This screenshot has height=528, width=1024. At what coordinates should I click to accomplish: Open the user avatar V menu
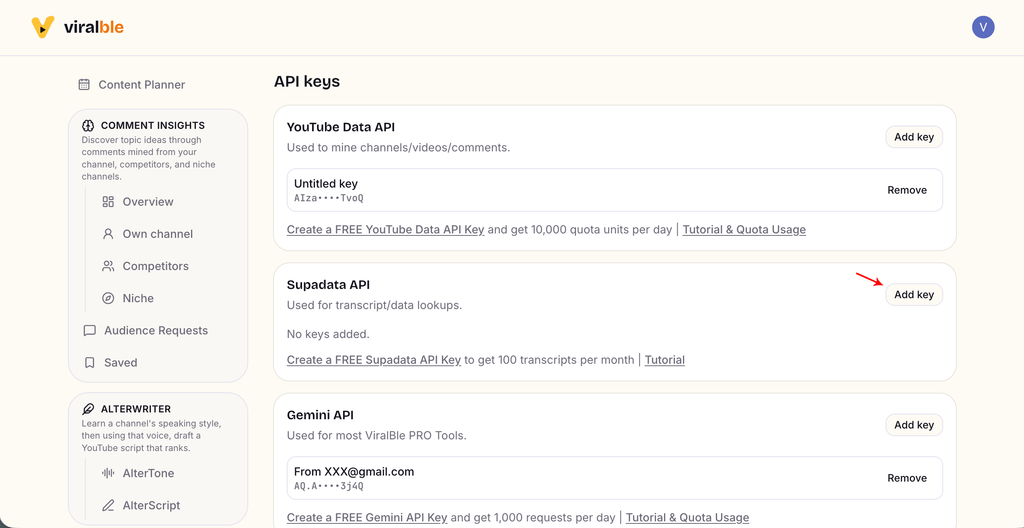983,27
